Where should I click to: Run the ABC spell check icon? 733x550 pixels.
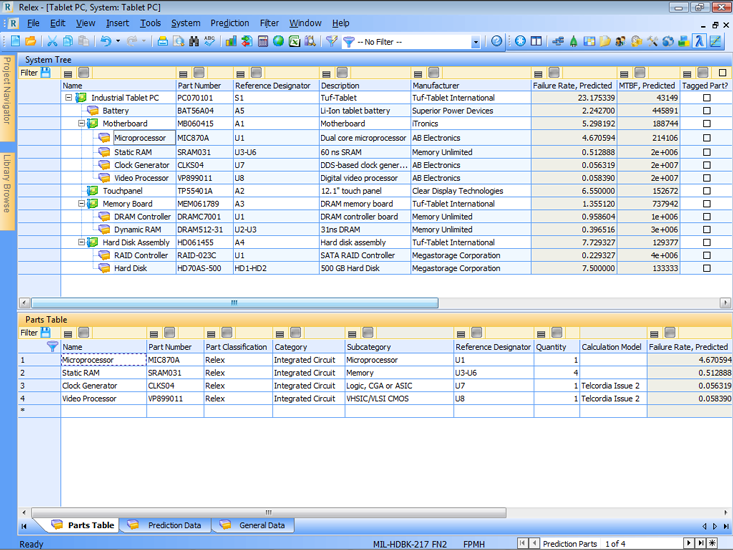point(209,41)
